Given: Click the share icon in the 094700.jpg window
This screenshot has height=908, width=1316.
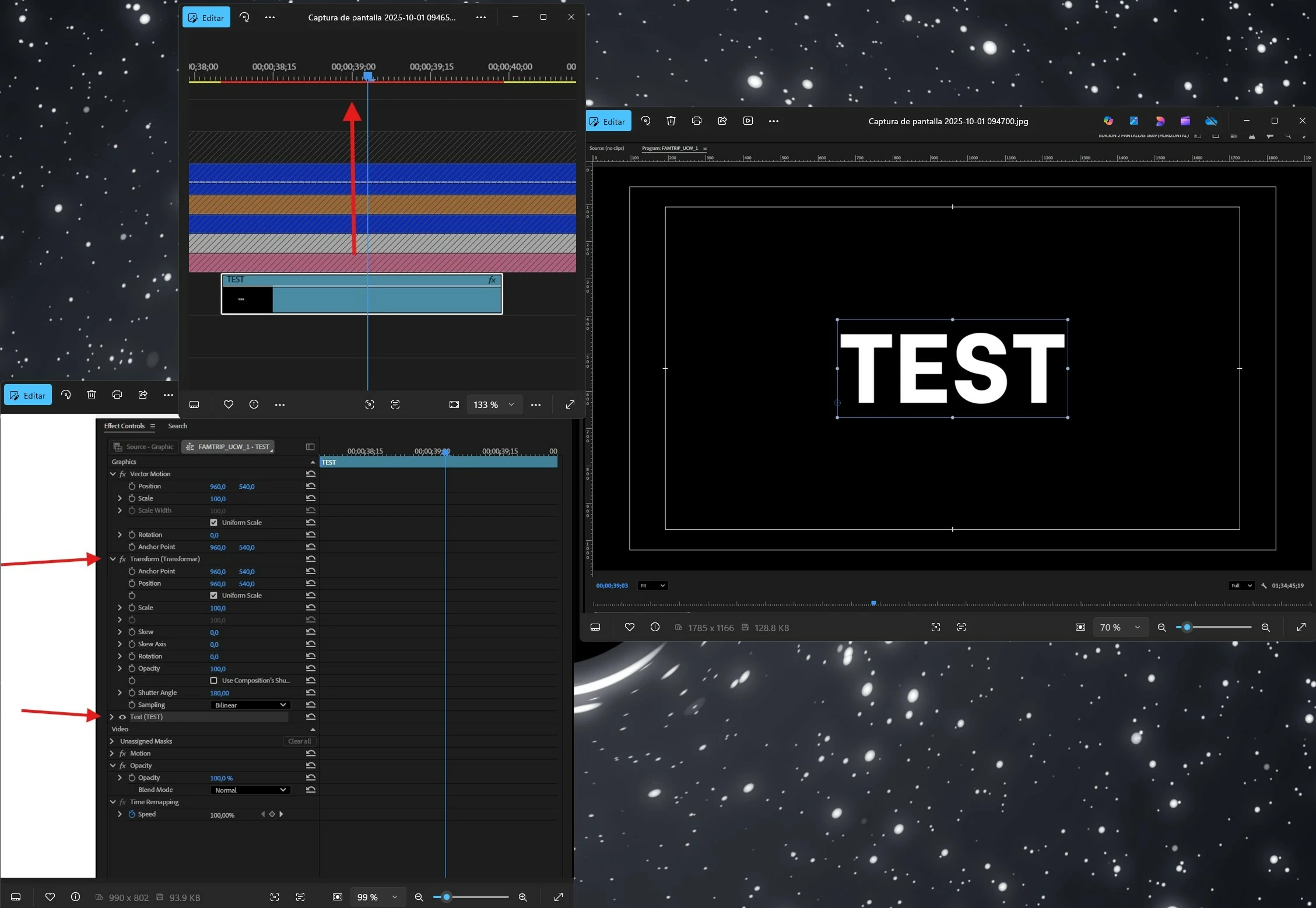Looking at the screenshot, I should [722, 121].
